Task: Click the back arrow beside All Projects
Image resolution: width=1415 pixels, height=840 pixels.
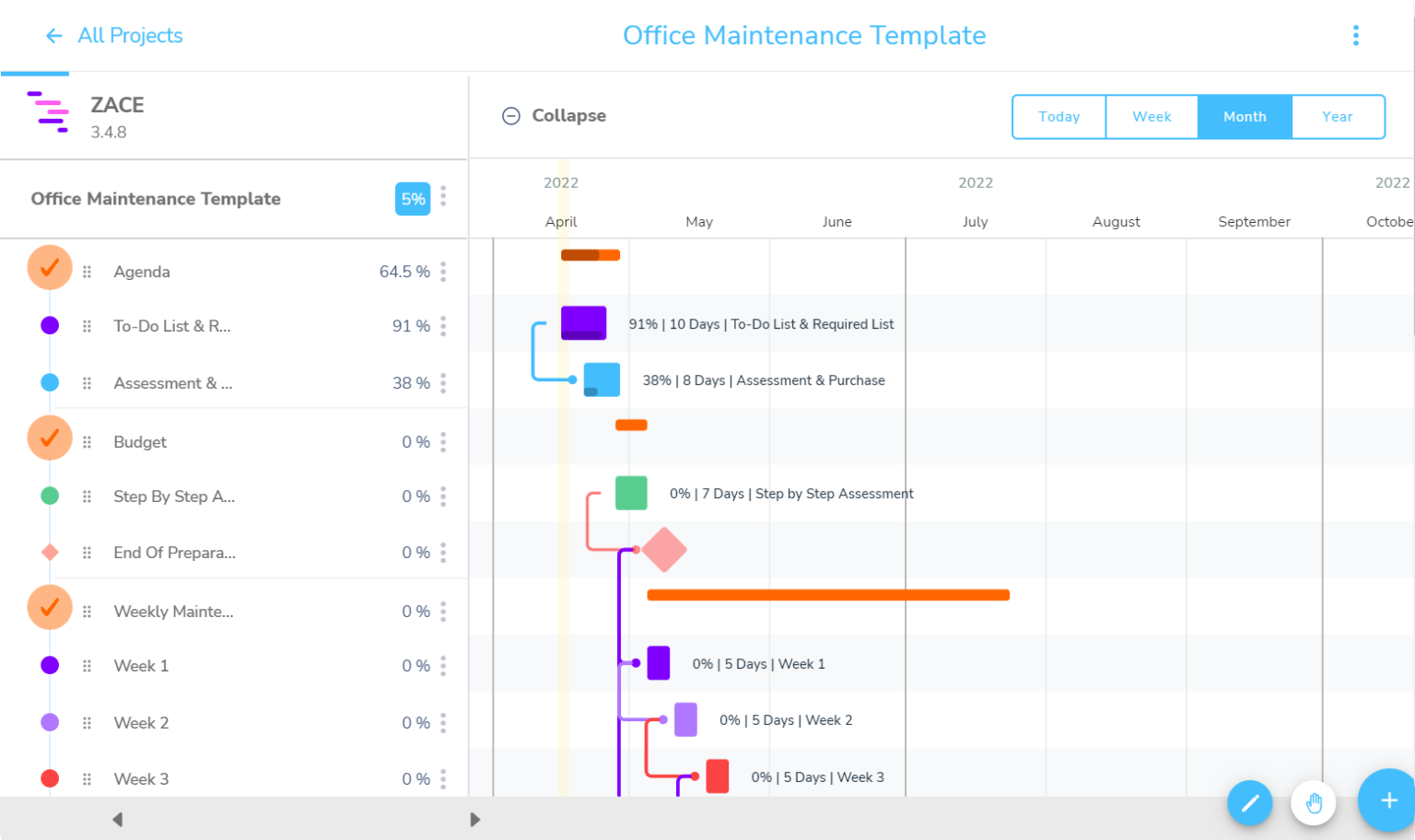Action: point(53,35)
